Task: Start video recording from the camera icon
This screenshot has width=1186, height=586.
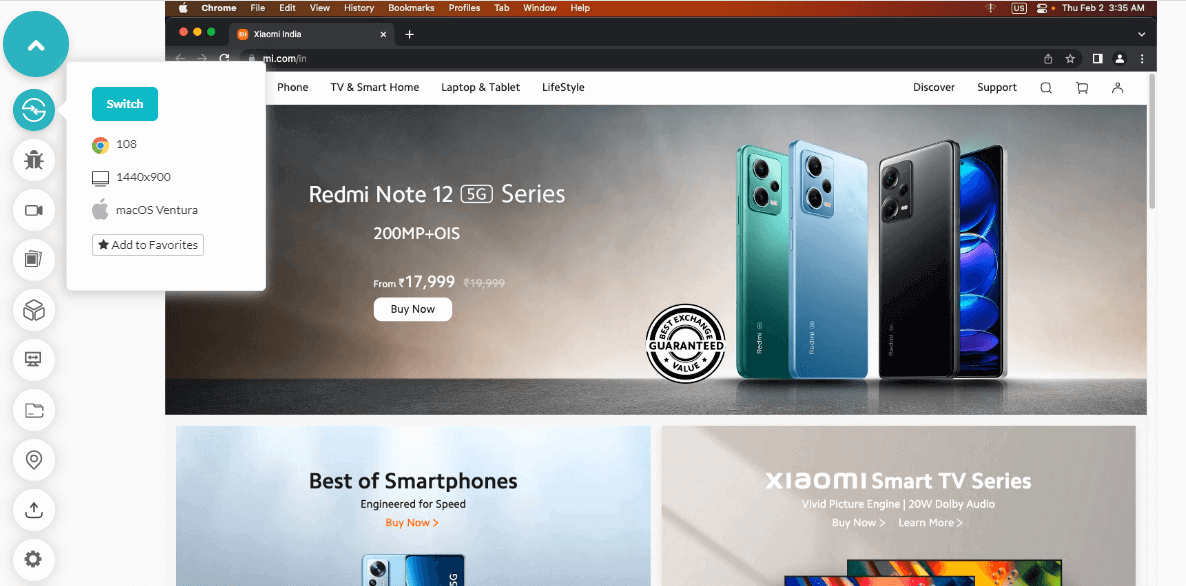Action: click(34, 210)
